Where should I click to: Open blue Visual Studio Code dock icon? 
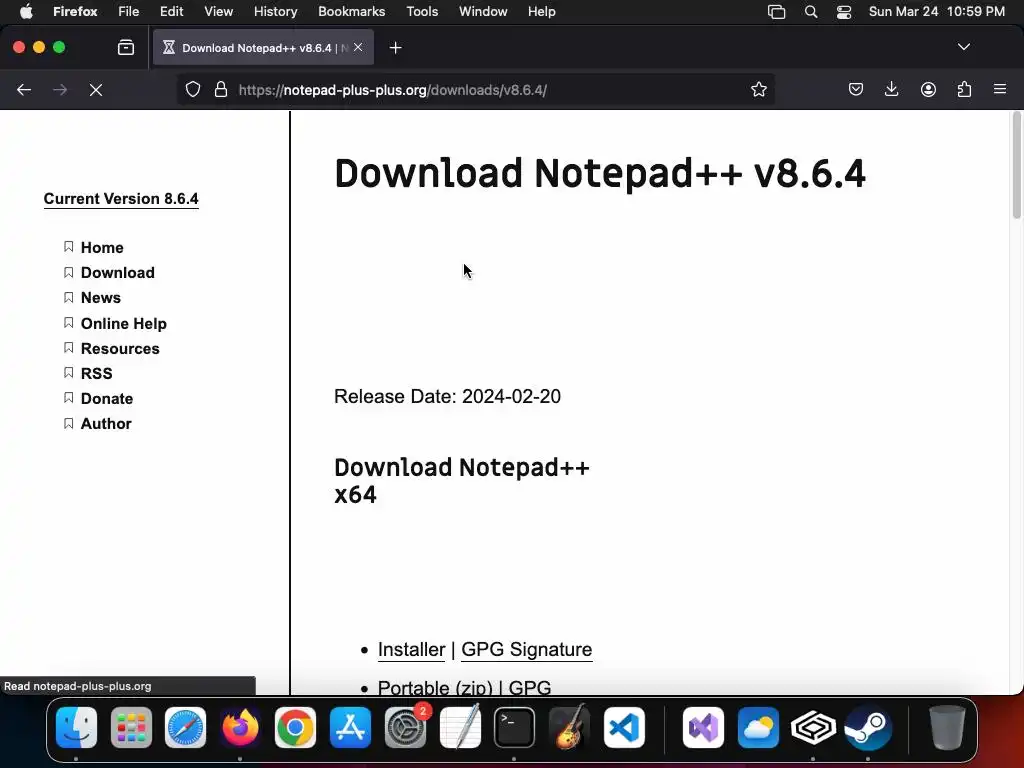coord(624,728)
